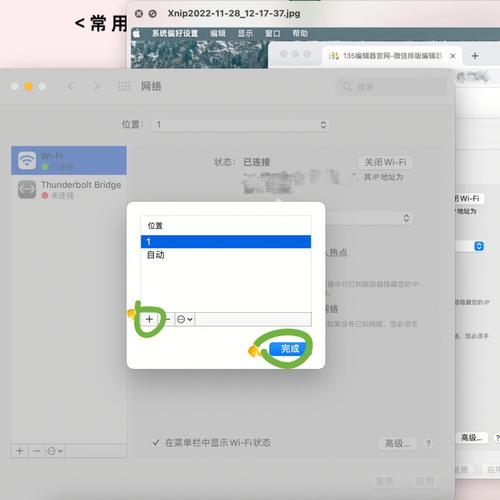Open the network name dropdown stepper
Viewport: 500px width, 500px height.
tap(406, 218)
